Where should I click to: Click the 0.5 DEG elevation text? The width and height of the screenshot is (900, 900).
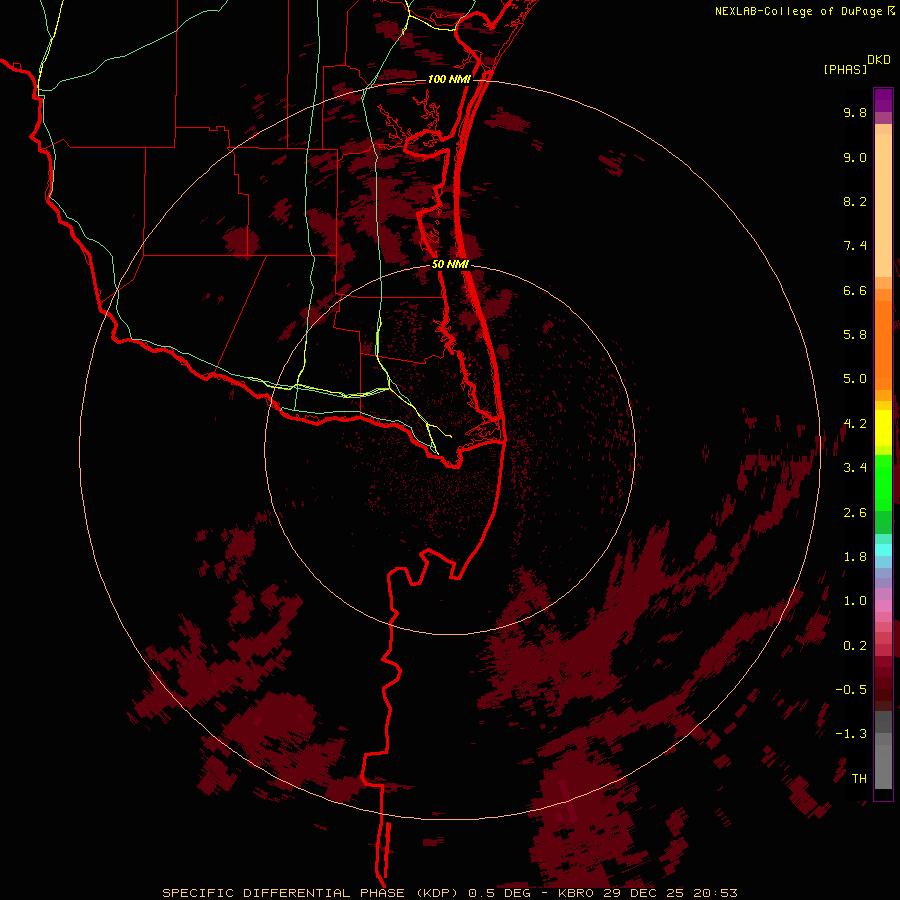500,893
